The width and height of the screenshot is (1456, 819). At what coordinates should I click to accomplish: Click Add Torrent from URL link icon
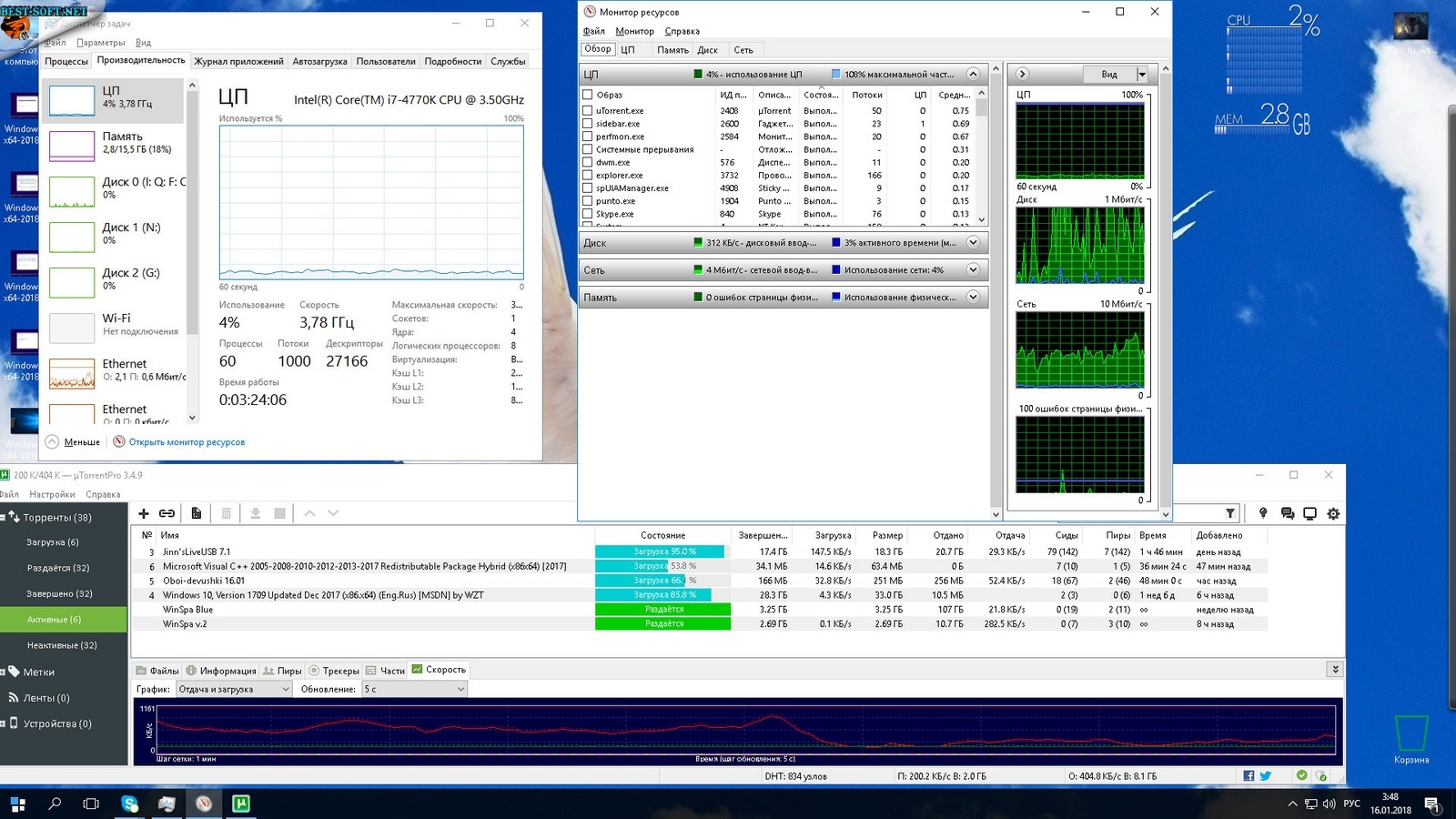click(167, 513)
